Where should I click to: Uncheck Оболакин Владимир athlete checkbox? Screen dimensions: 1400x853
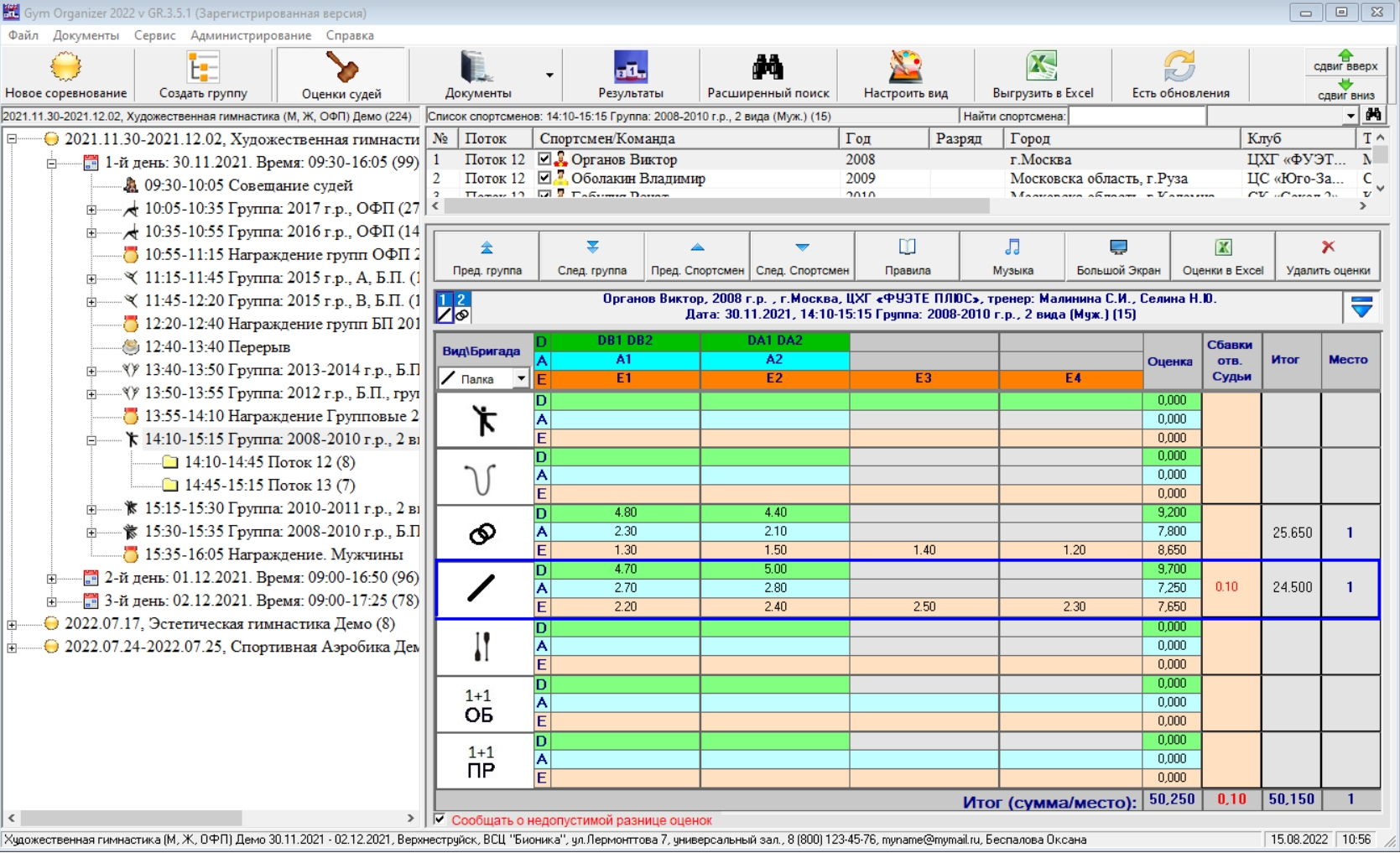544,179
